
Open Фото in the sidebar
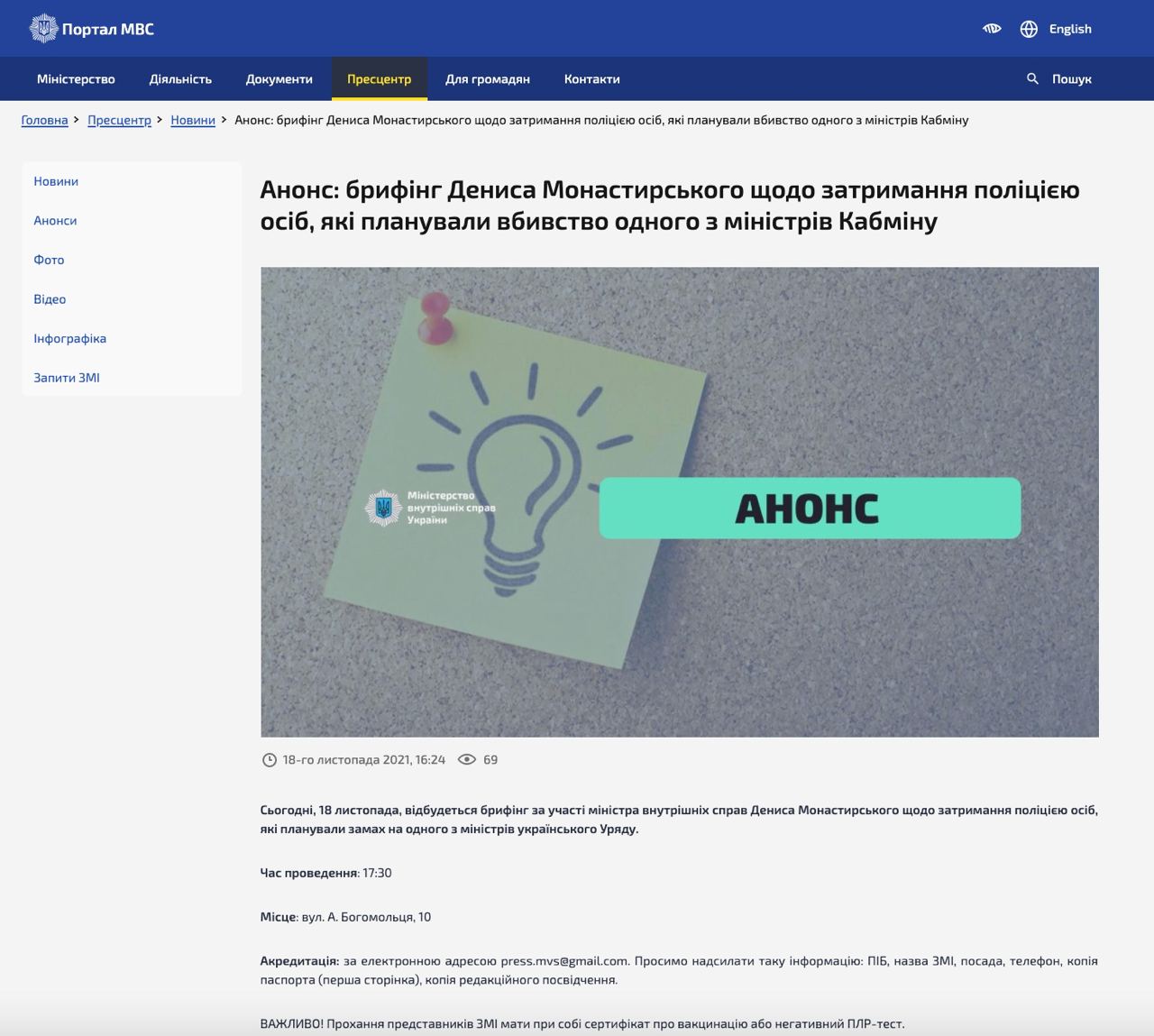[49, 260]
